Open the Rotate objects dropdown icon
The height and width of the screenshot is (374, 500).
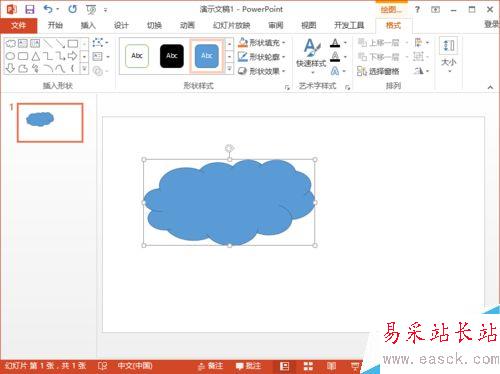pyautogui.click(x=422, y=71)
